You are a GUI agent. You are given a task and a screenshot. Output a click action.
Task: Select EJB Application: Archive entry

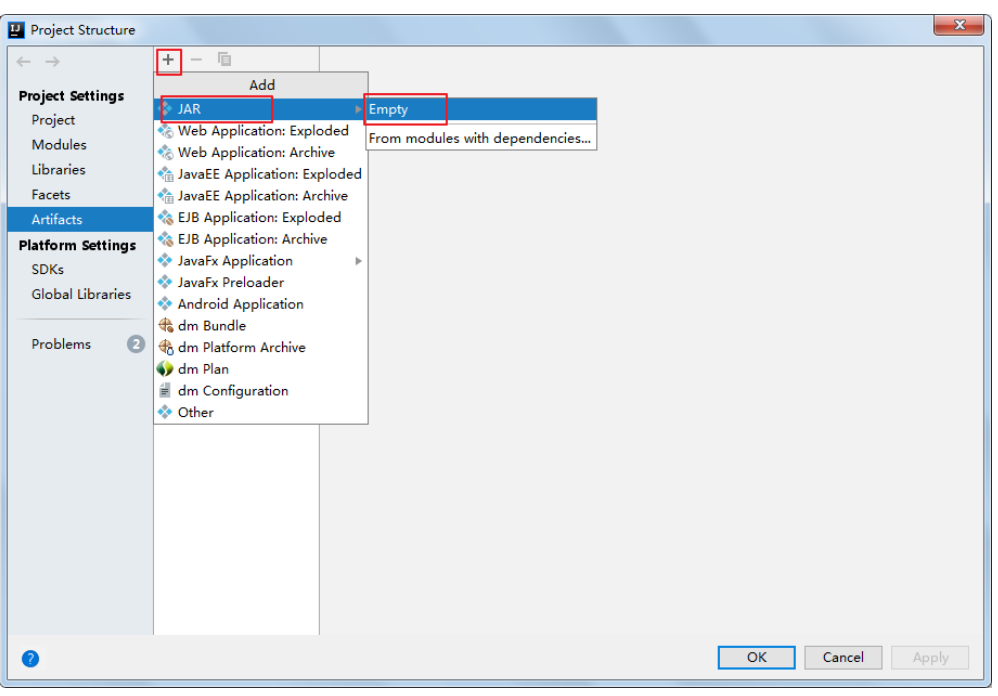pyautogui.click(x=261, y=239)
